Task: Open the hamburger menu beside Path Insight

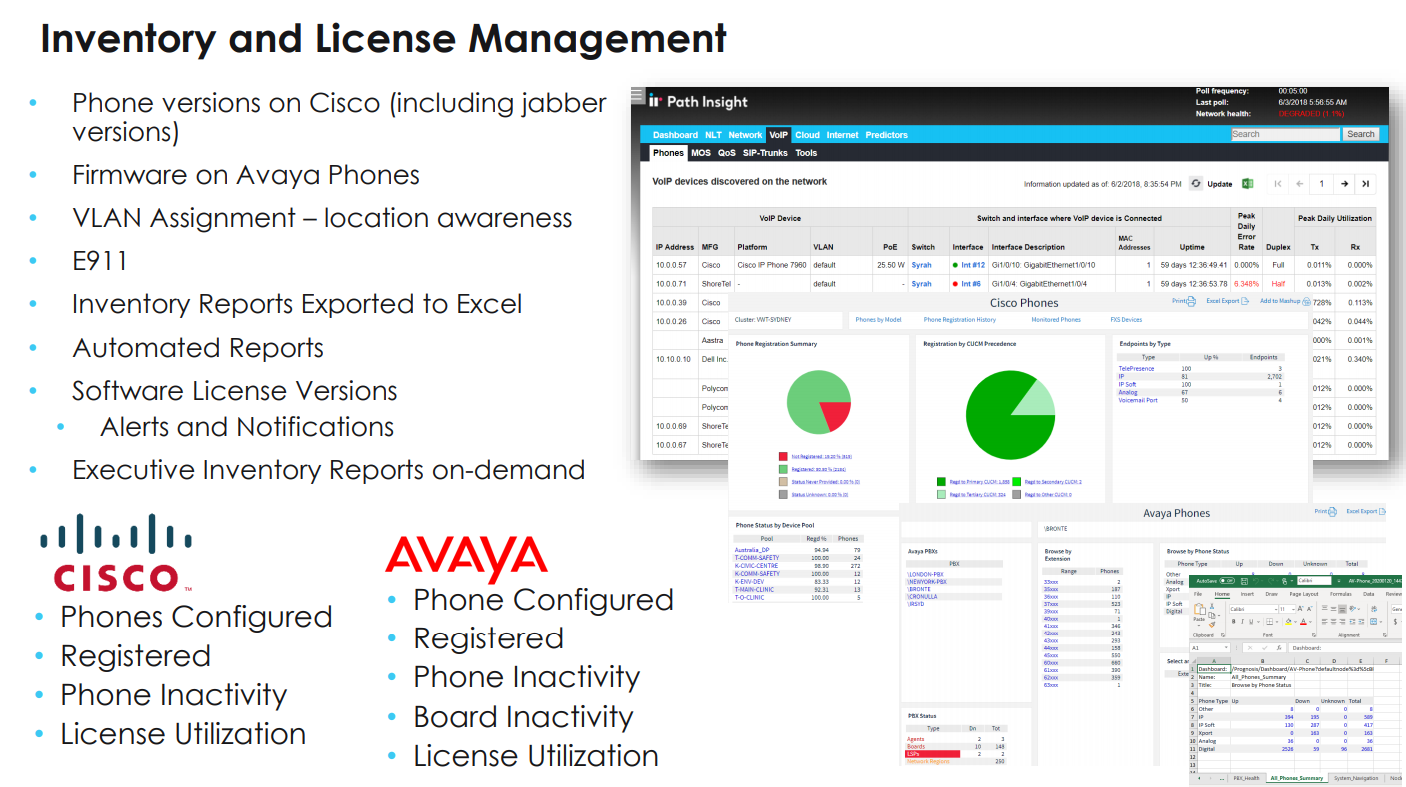Action: [x=638, y=96]
